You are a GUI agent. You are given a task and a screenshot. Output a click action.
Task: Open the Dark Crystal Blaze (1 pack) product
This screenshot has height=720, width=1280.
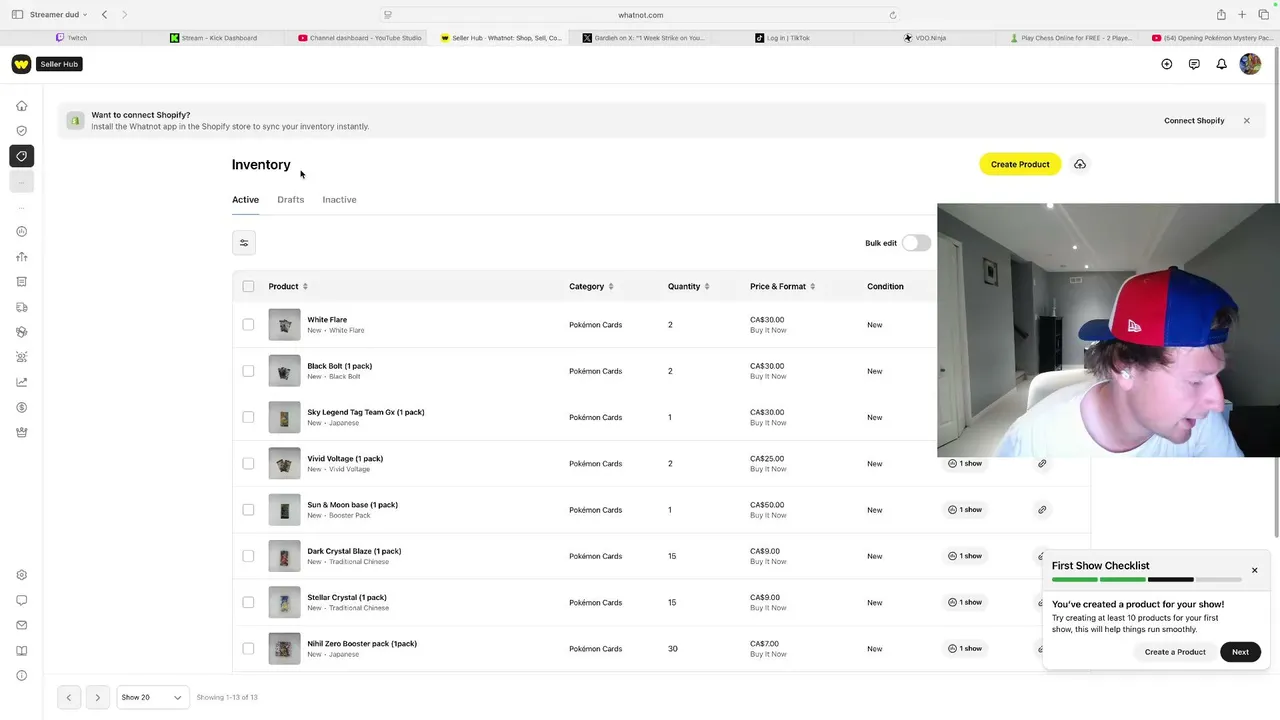(x=354, y=551)
